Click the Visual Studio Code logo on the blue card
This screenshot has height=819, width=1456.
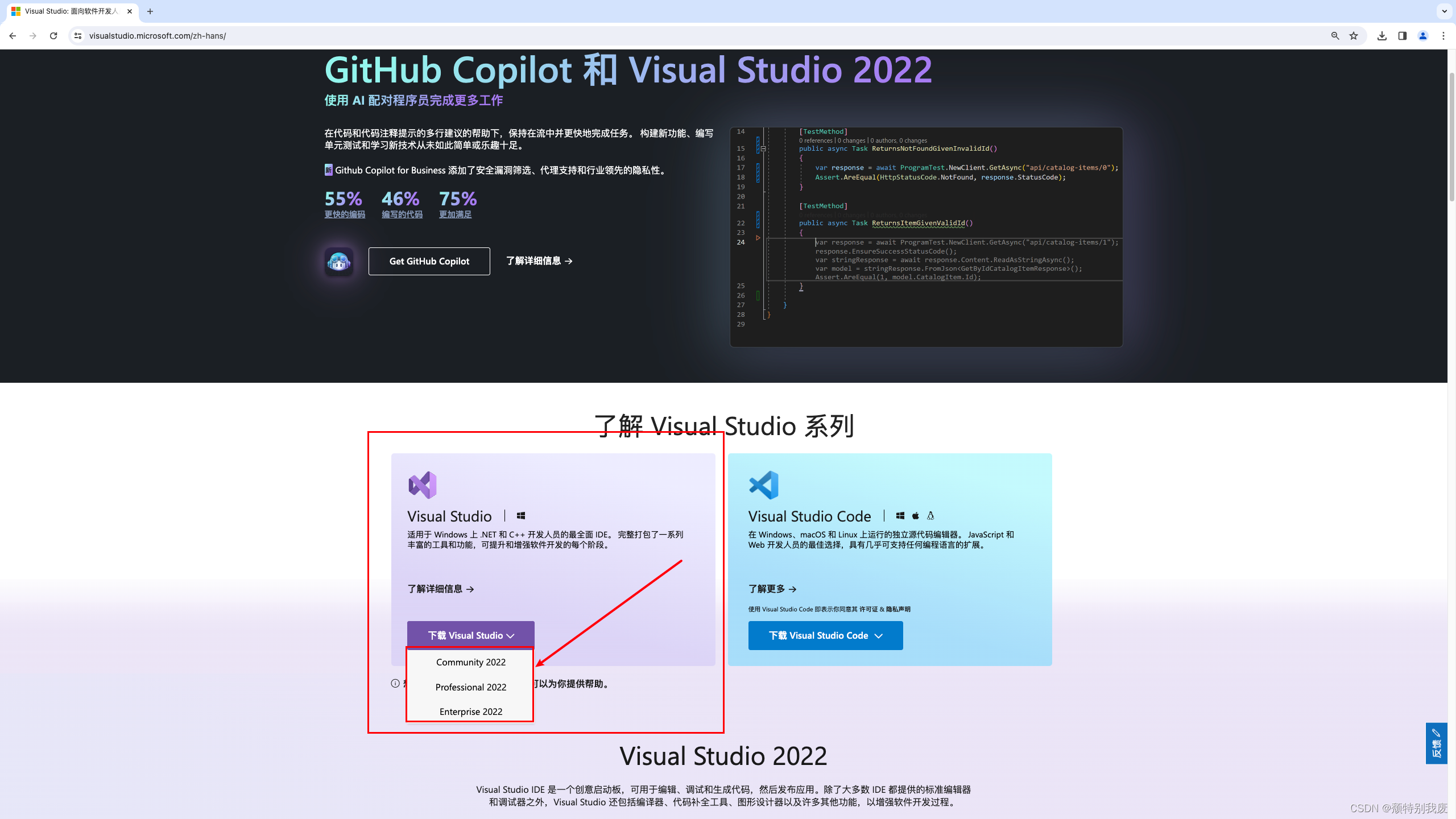764,485
